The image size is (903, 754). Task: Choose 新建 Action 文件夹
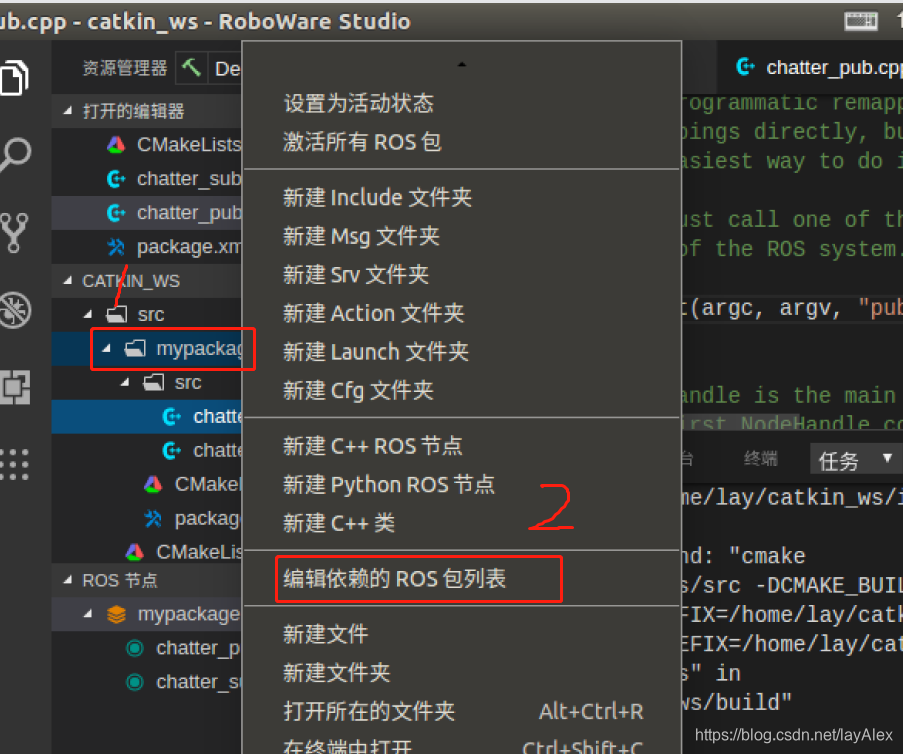(373, 313)
